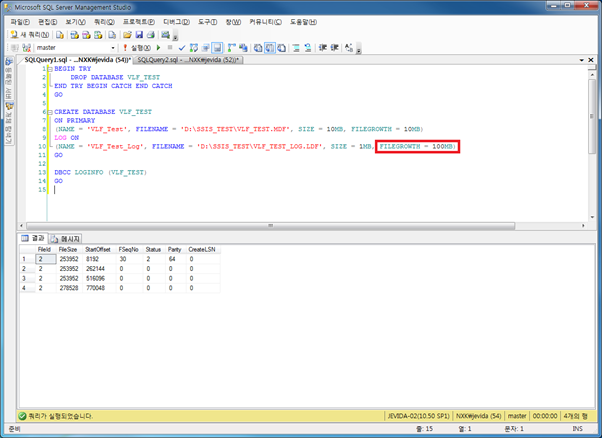This screenshot has width=602, height=438.
Task: Select the Results tab
Action: 33,238
